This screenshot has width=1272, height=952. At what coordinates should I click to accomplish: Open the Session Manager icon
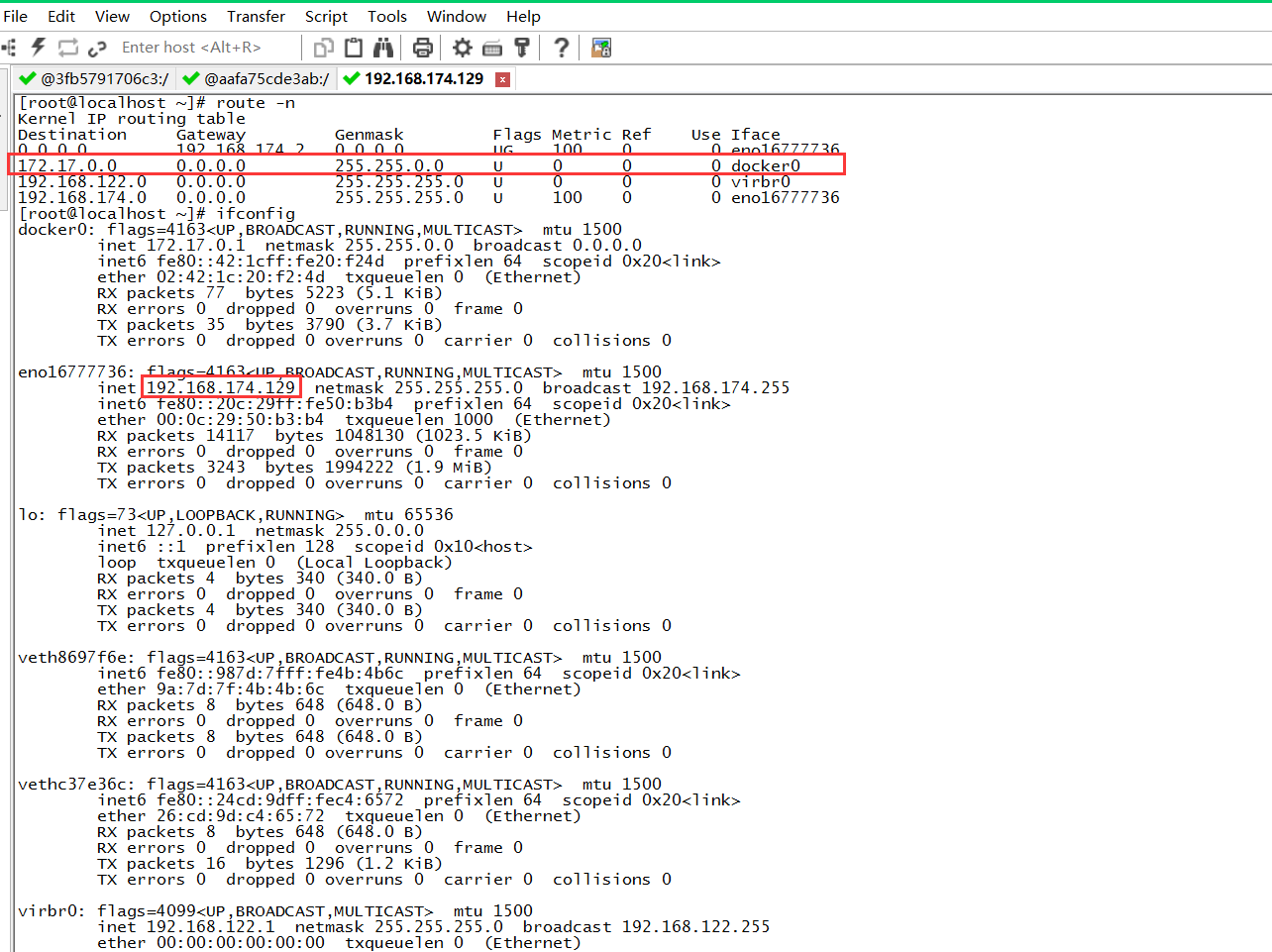click(9, 47)
